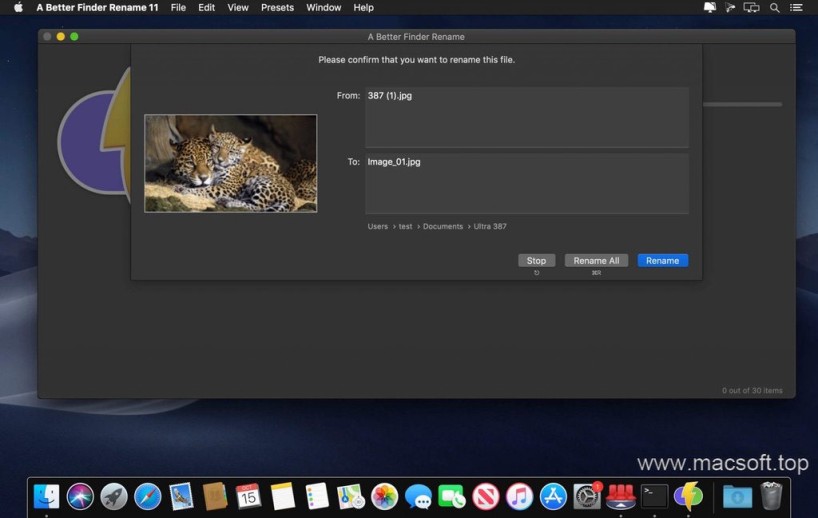Open System Preferences in the dock

(587, 495)
